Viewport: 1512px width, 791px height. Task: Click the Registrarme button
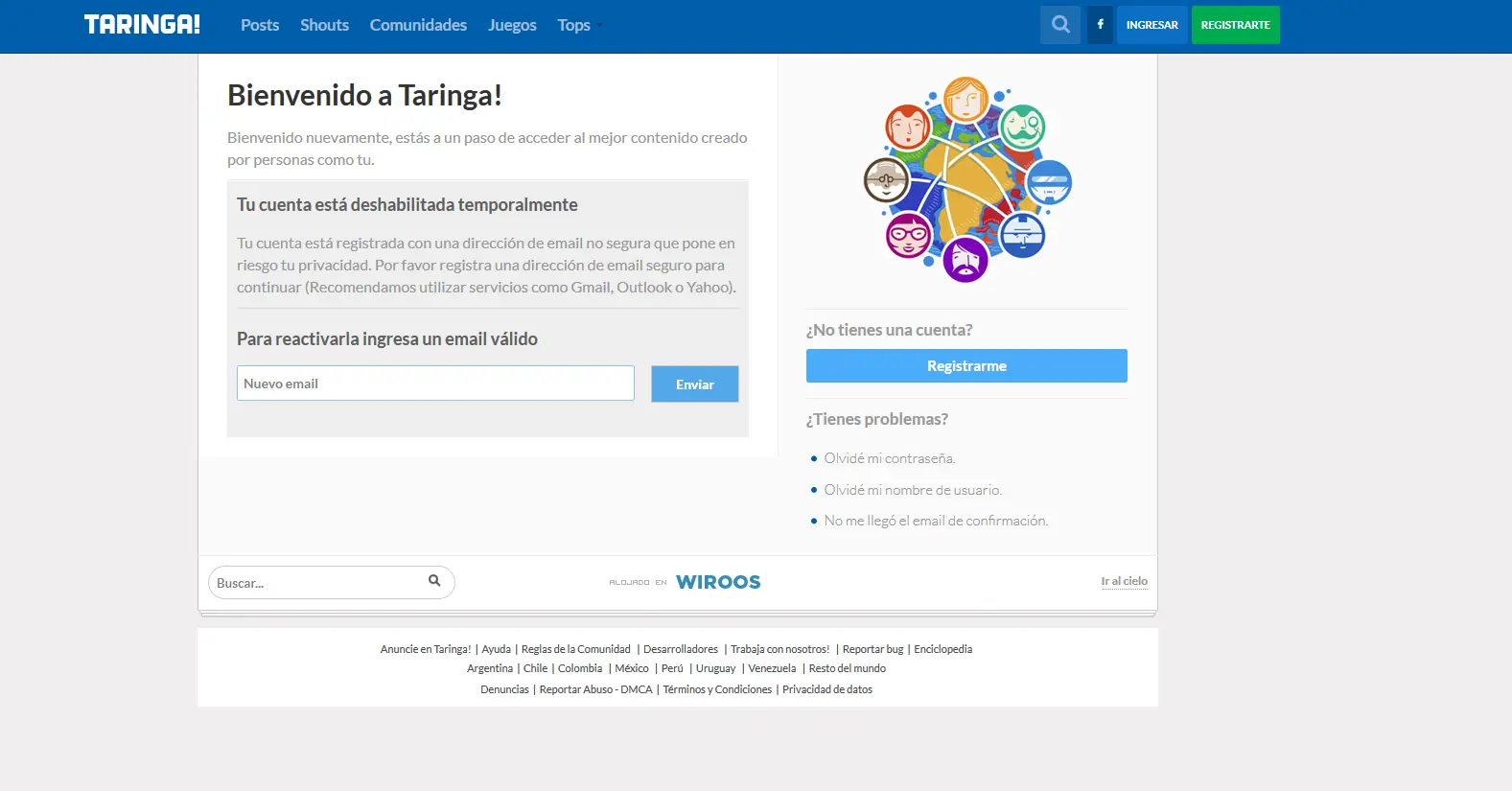[x=966, y=365]
